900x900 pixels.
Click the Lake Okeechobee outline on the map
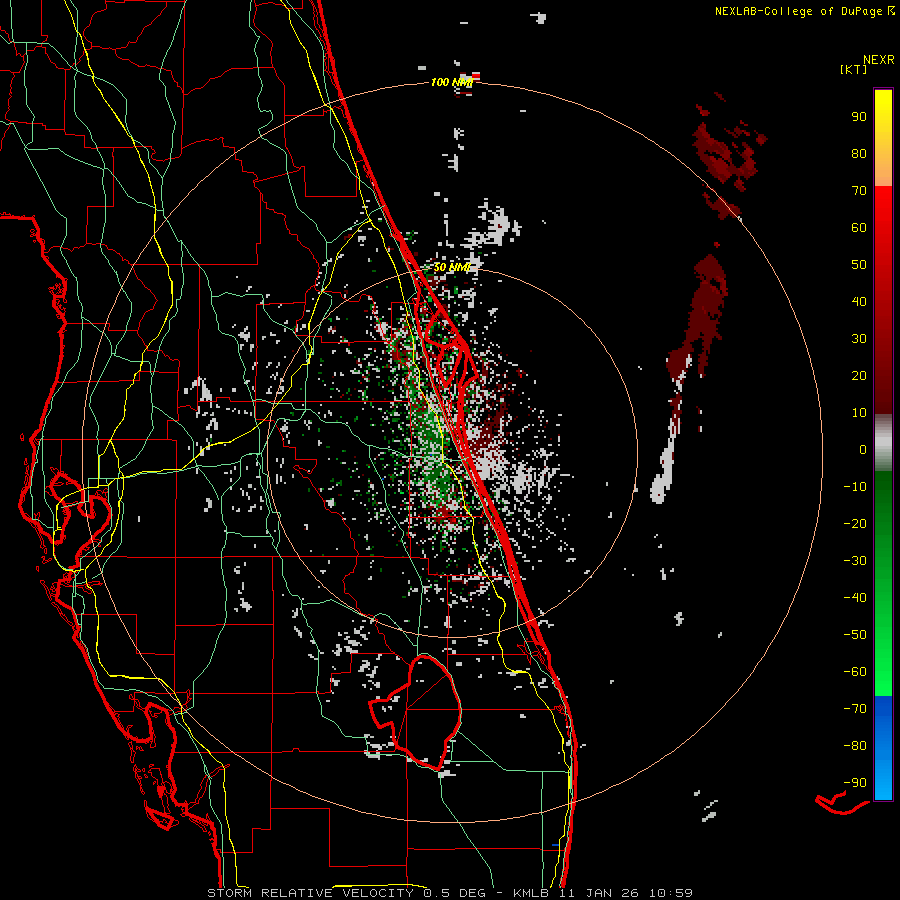tap(415, 712)
